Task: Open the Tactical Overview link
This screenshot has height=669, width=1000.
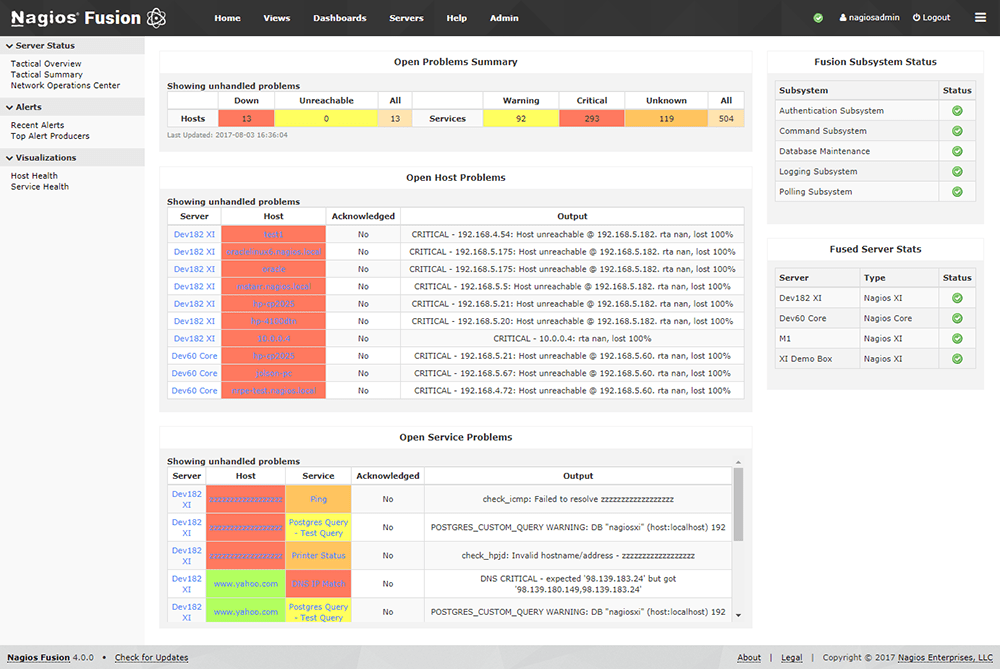Action: point(46,64)
